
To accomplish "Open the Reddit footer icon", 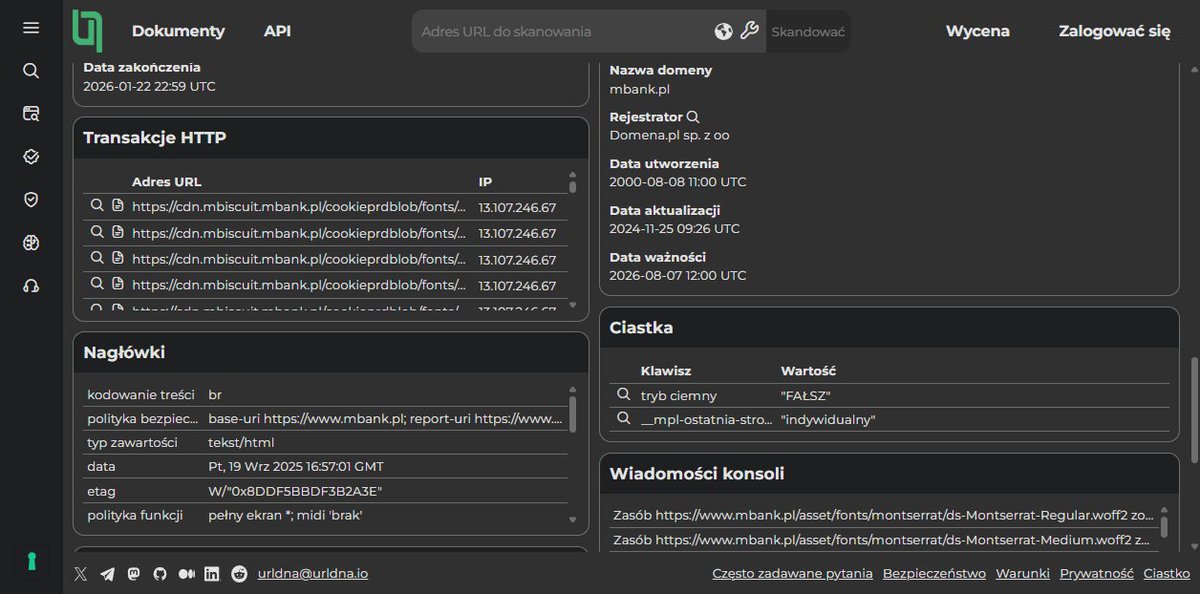I will (x=238, y=574).
